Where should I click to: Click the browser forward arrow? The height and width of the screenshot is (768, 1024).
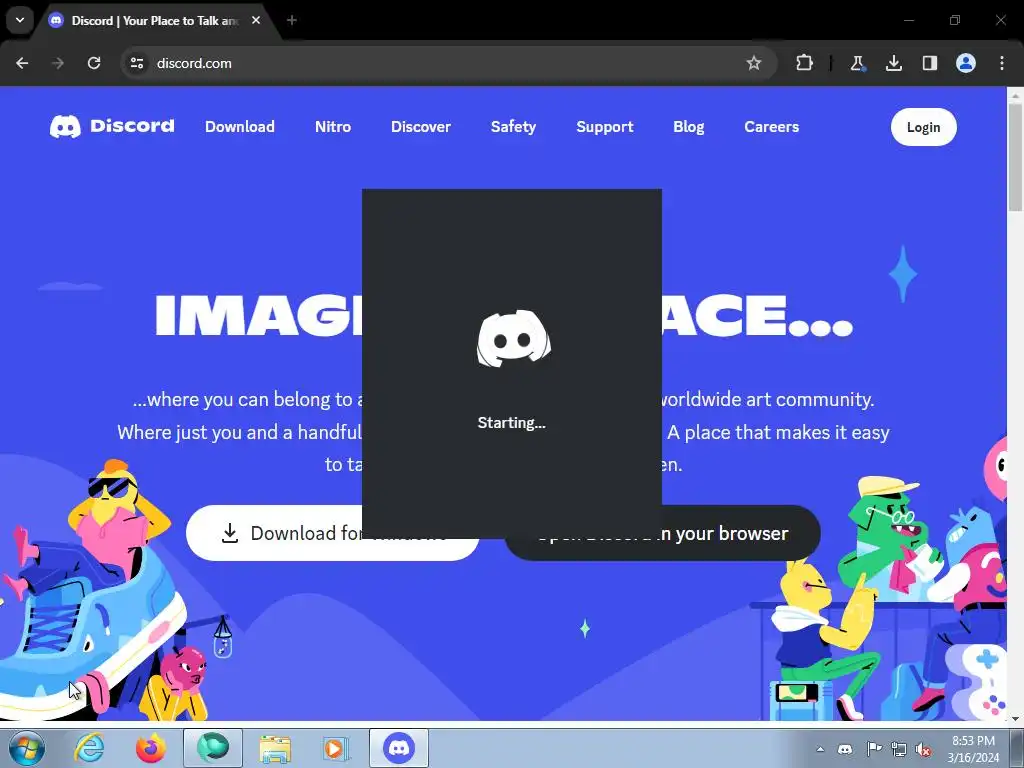(x=58, y=63)
